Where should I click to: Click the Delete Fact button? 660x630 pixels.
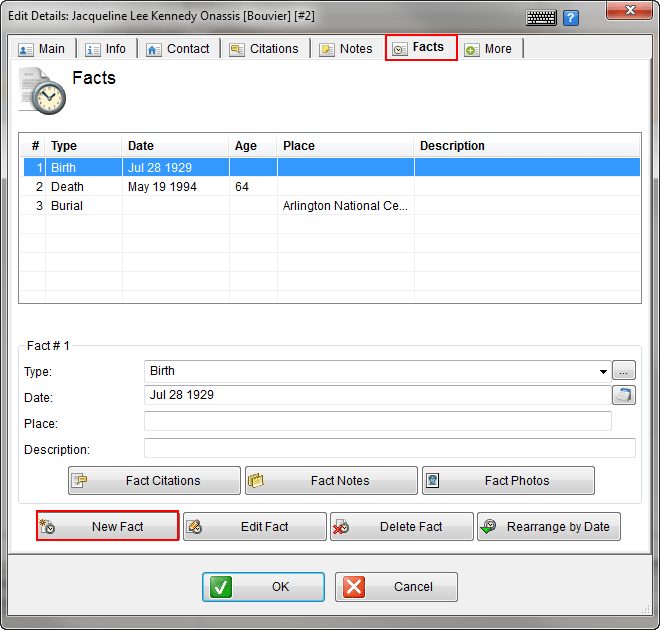coord(402,526)
